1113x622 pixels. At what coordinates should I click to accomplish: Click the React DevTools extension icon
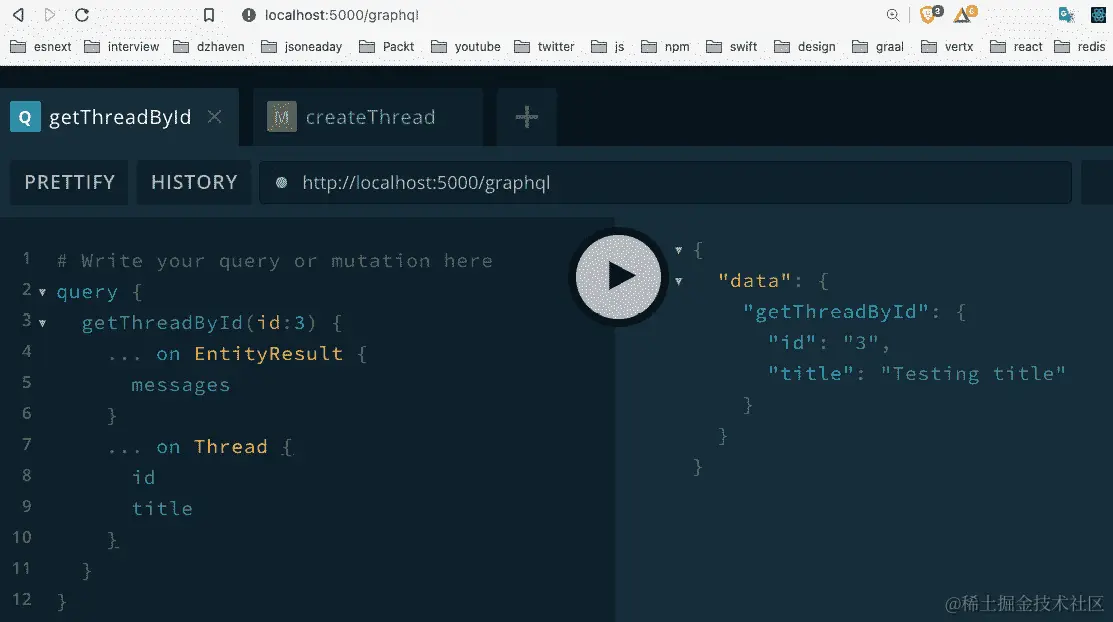[x=1097, y=14]
